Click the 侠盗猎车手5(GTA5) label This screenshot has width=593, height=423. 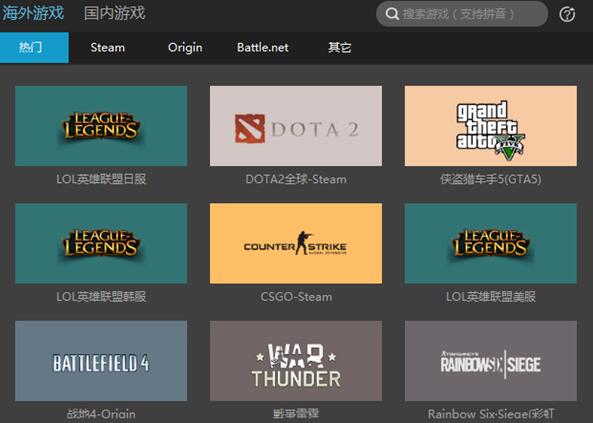(491, 179)
